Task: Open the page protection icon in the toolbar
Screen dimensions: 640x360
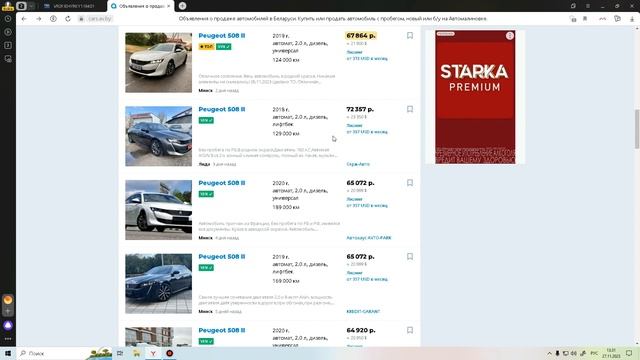Action: pyautogui.click(x=573, y=19)
